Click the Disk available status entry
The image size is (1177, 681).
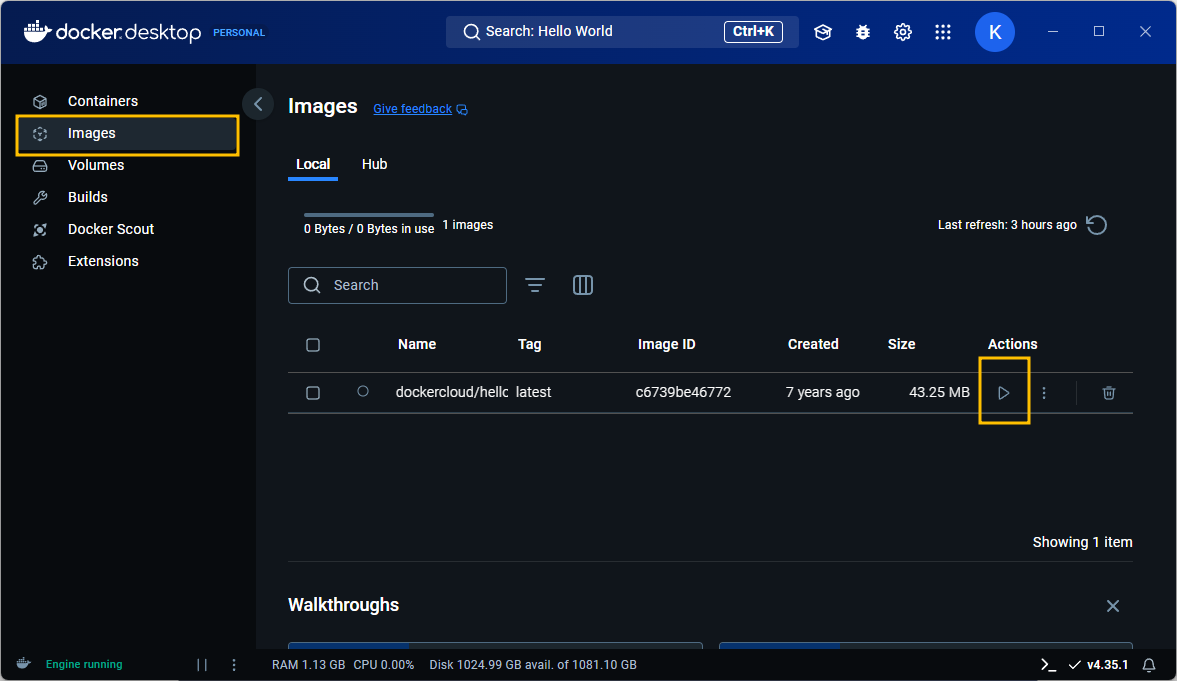click(533, 665)
